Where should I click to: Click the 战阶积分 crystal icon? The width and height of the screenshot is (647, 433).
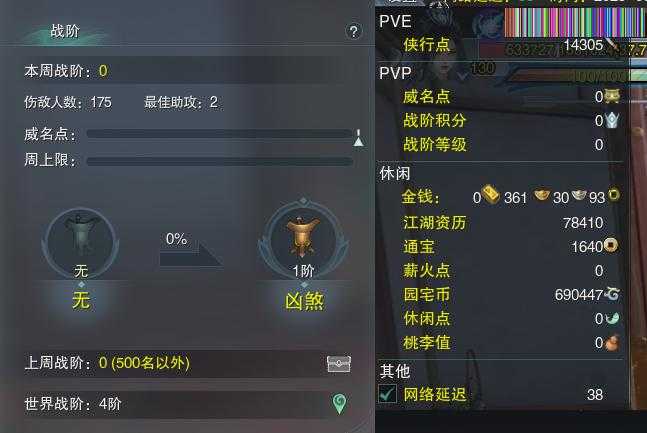[612, 121]
